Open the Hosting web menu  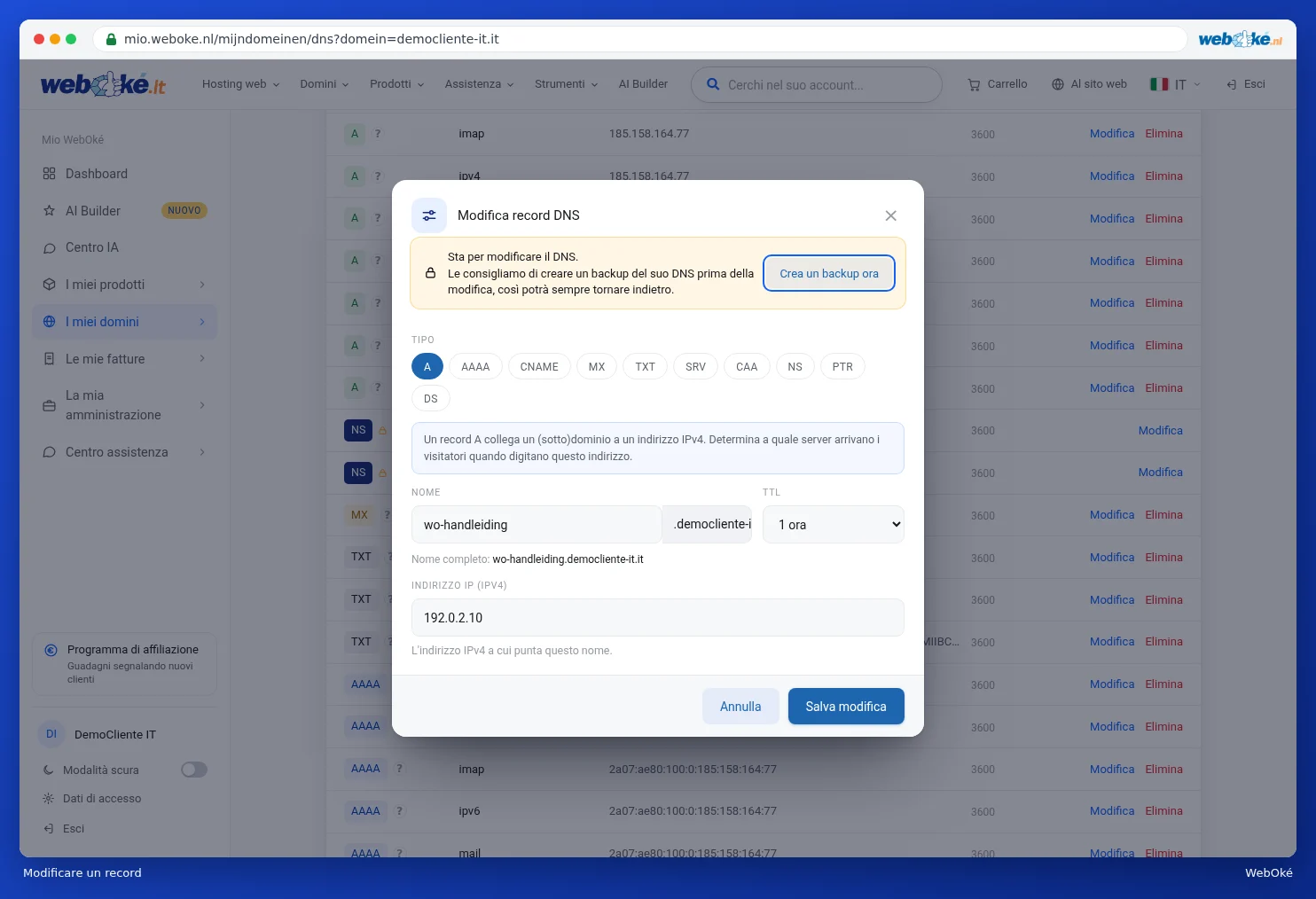tap(241, 84)
